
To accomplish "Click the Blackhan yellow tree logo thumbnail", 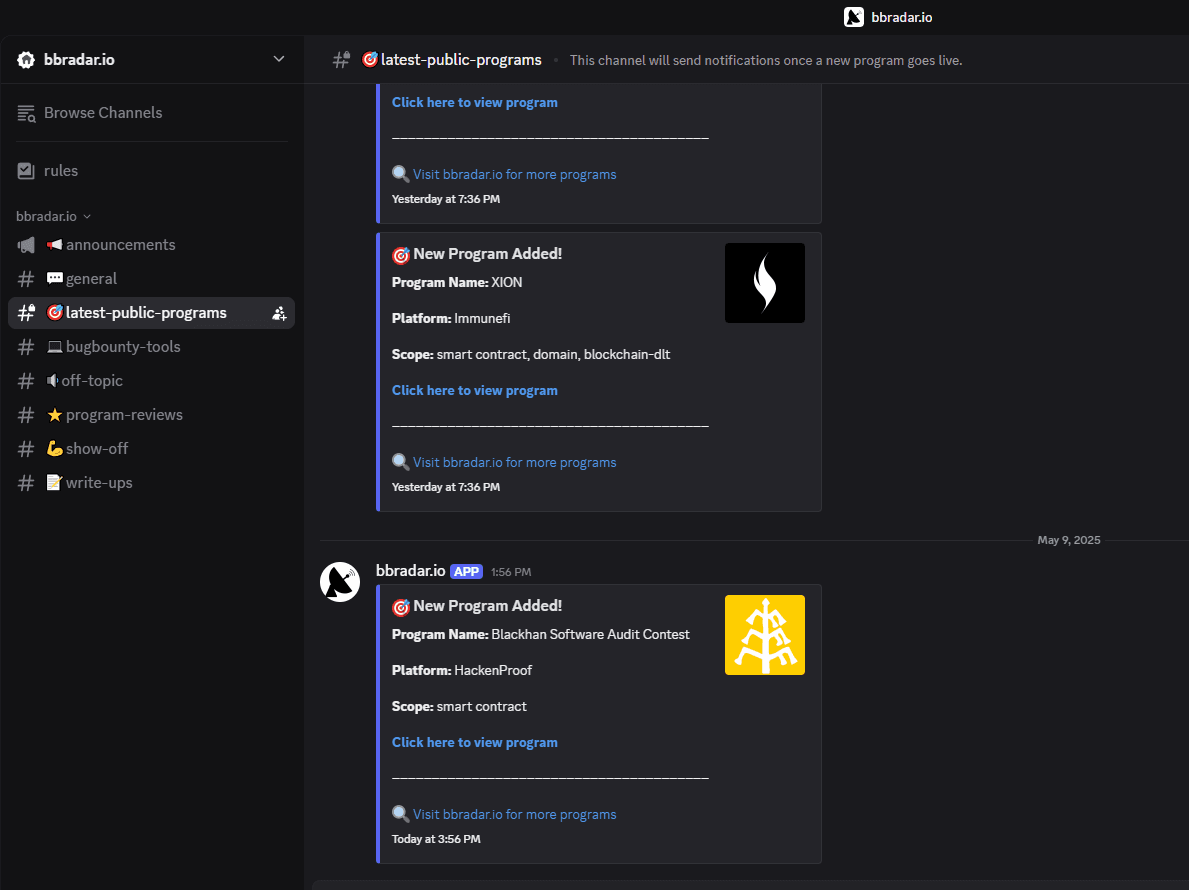I will [764, 635].
